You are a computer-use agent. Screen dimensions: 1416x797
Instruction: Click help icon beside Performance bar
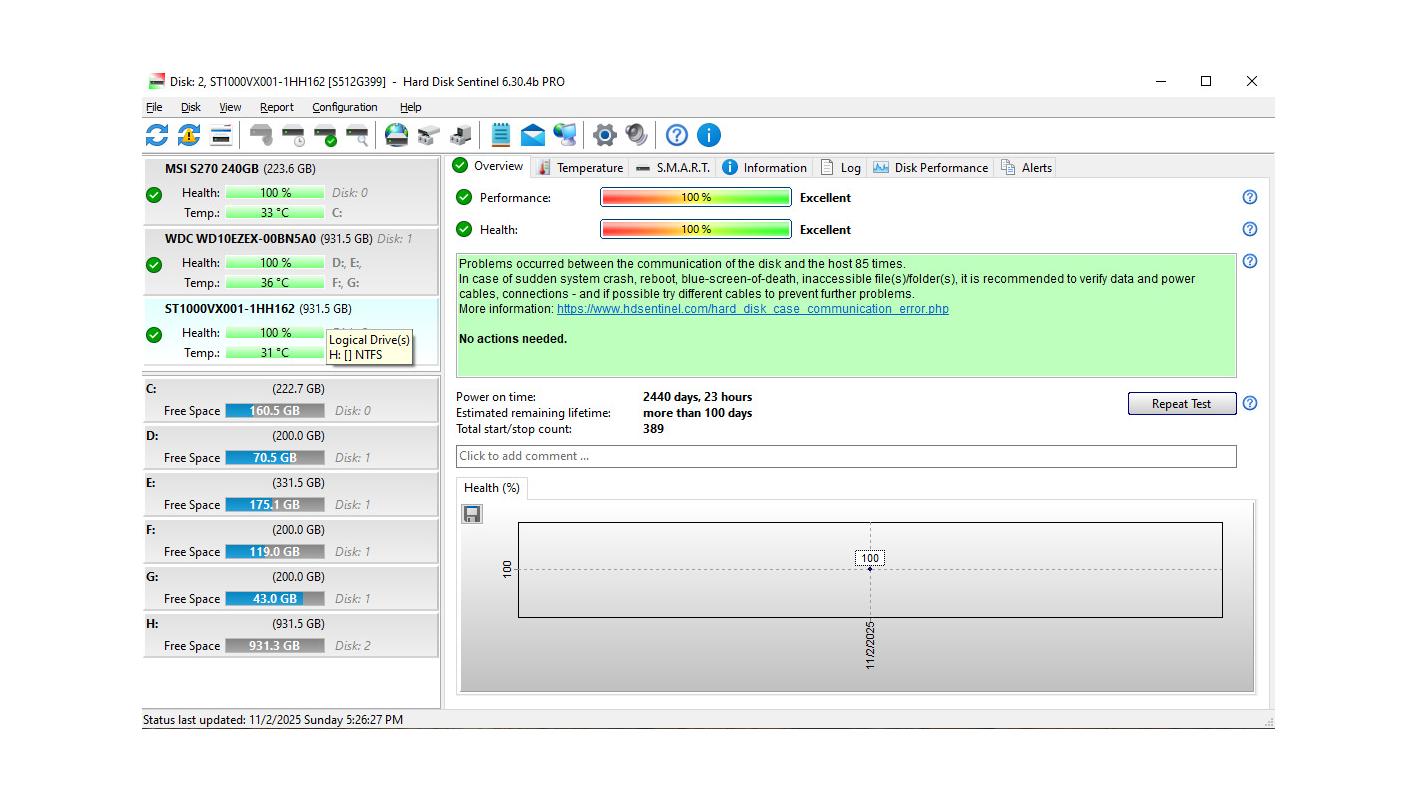1249,198
